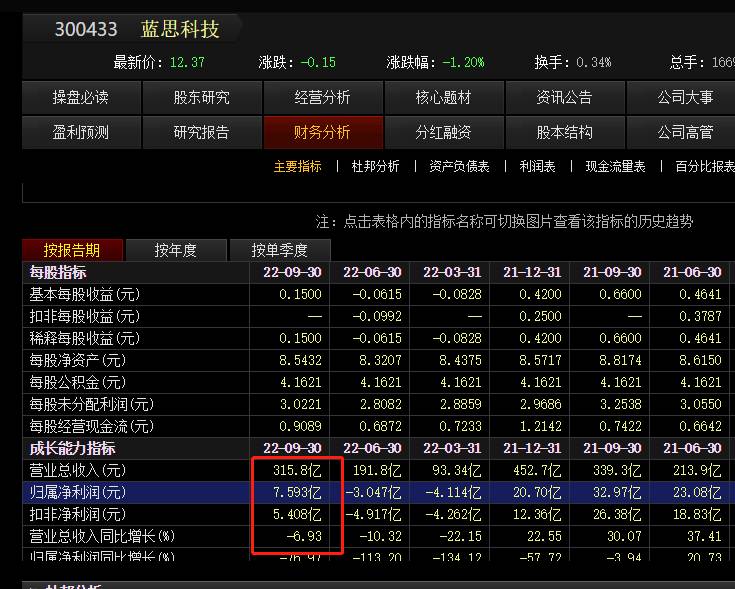Click the 每股公积金(元) indicator name

78,382
